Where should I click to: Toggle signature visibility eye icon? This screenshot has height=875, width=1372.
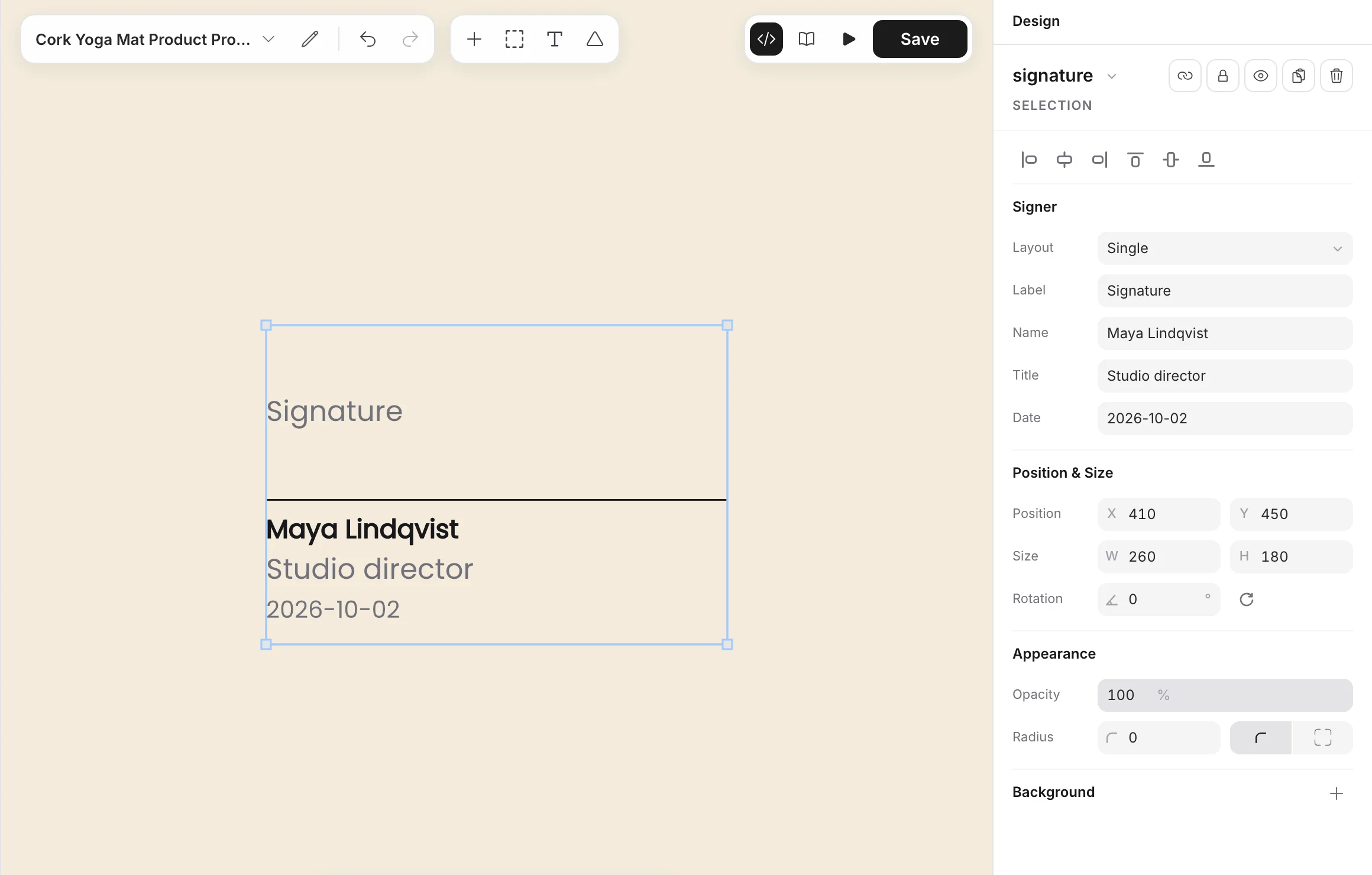click(x=1261, y=76)
